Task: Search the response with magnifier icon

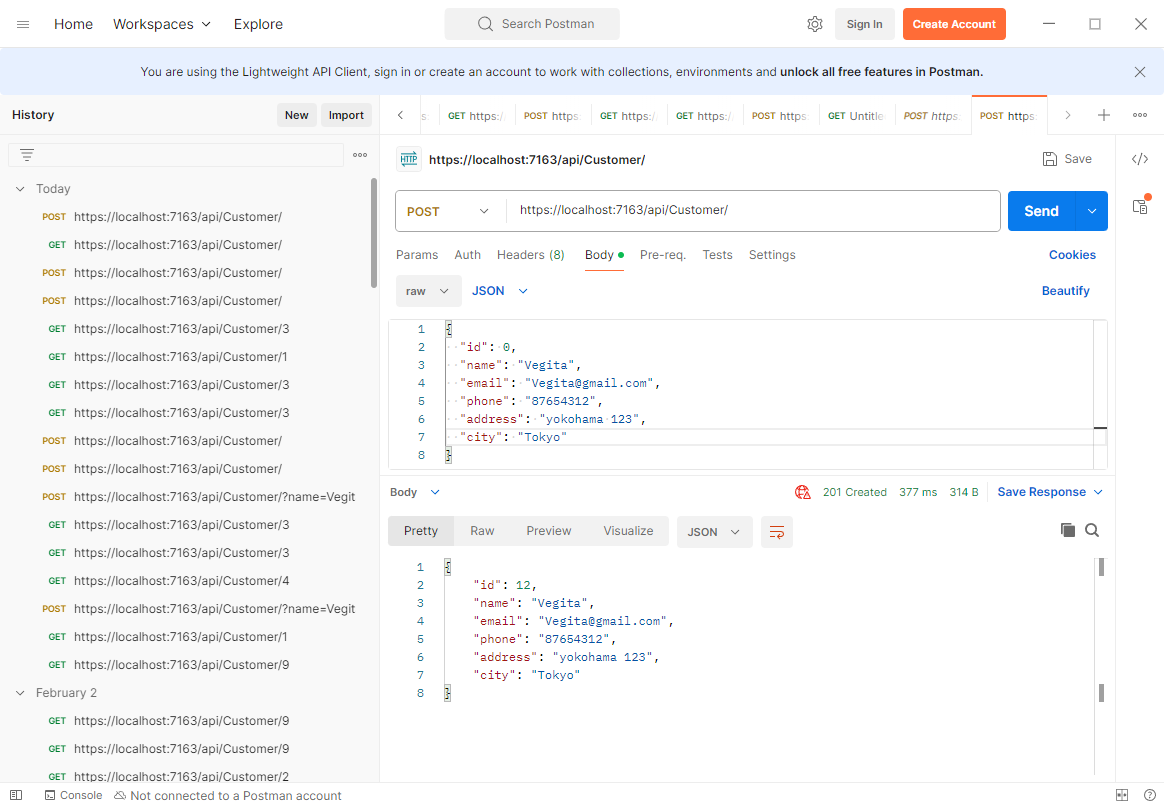Action: [x=1092, y=531]
